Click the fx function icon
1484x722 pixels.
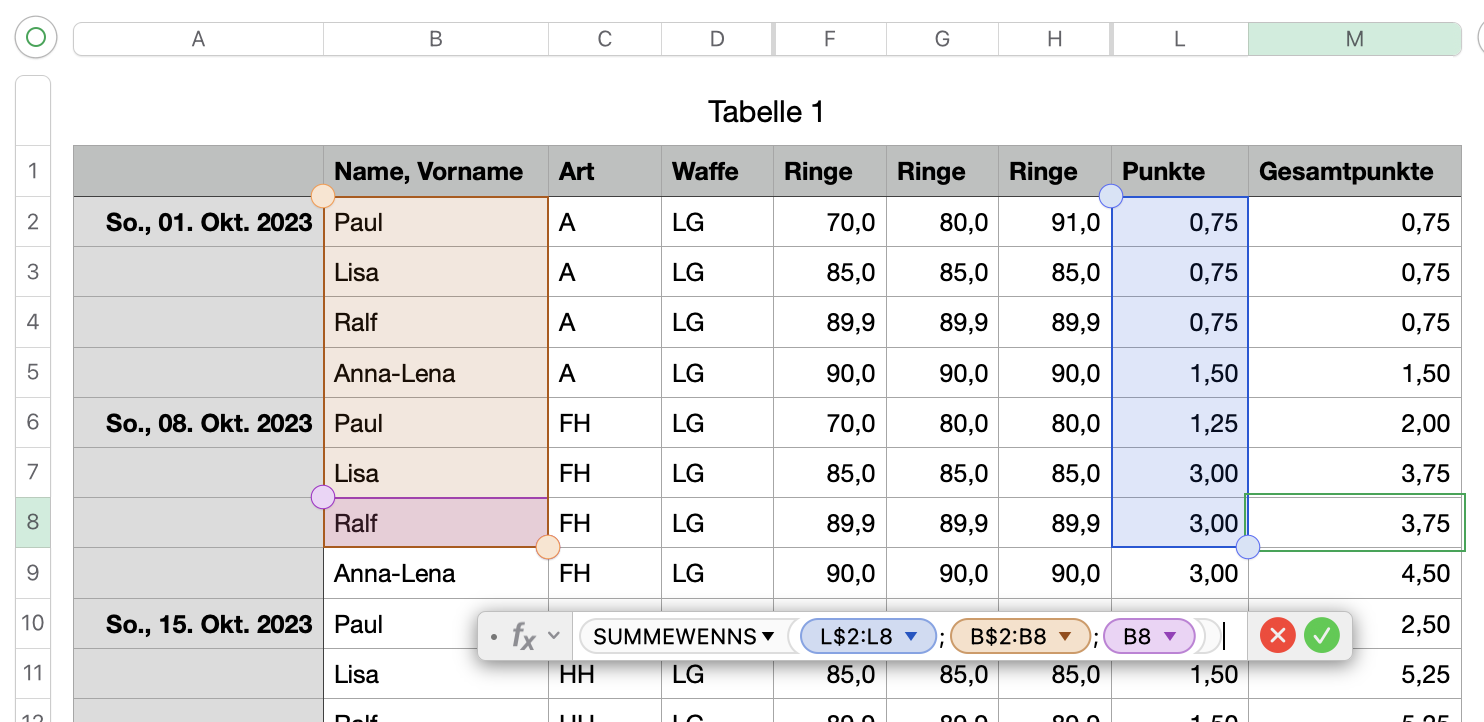click(522, 635)
